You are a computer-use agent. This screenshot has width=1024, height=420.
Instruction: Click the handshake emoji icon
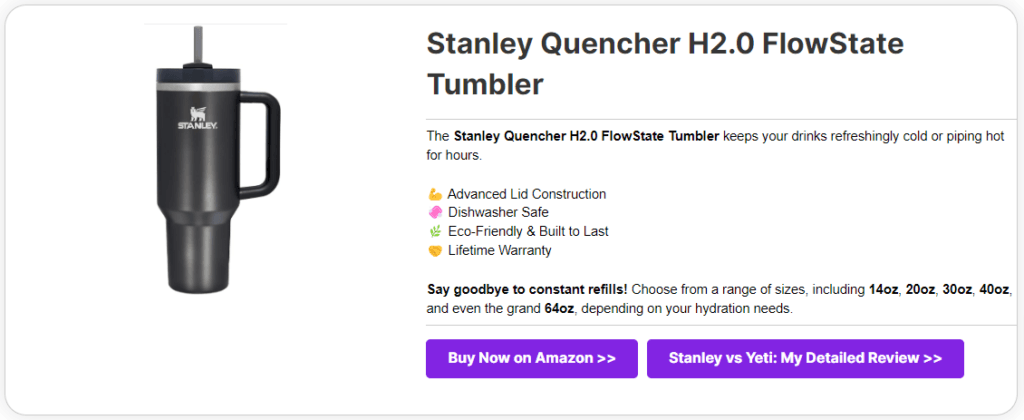click(x=433, y=250)
